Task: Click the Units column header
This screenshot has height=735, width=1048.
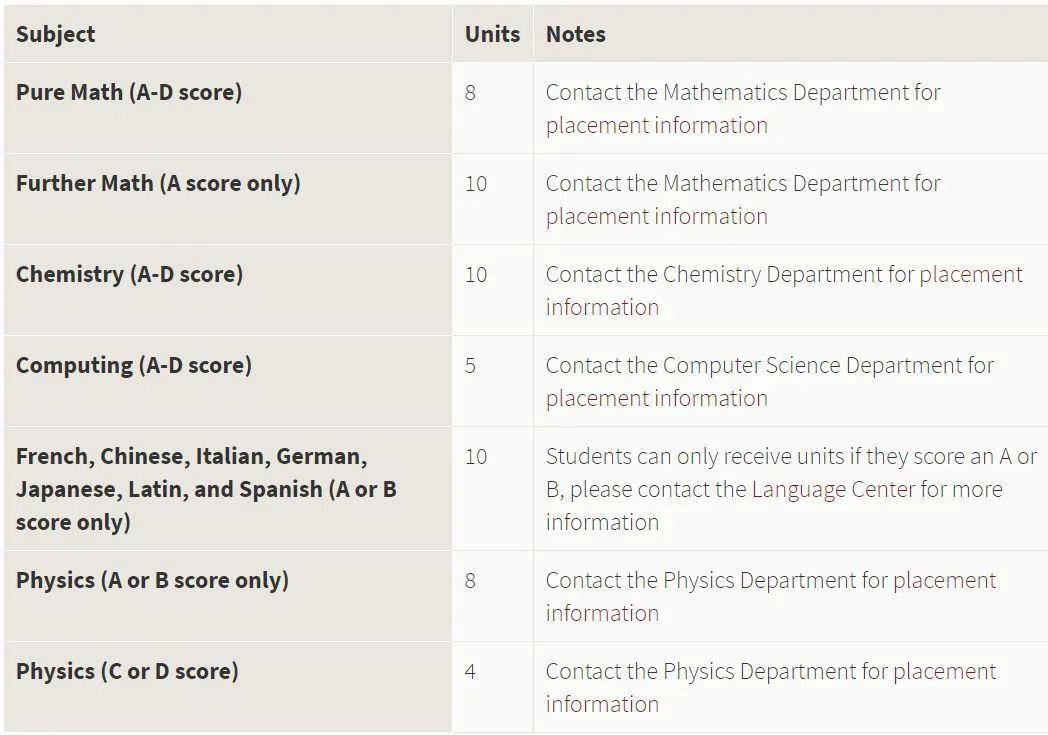Action: [492, 34]
